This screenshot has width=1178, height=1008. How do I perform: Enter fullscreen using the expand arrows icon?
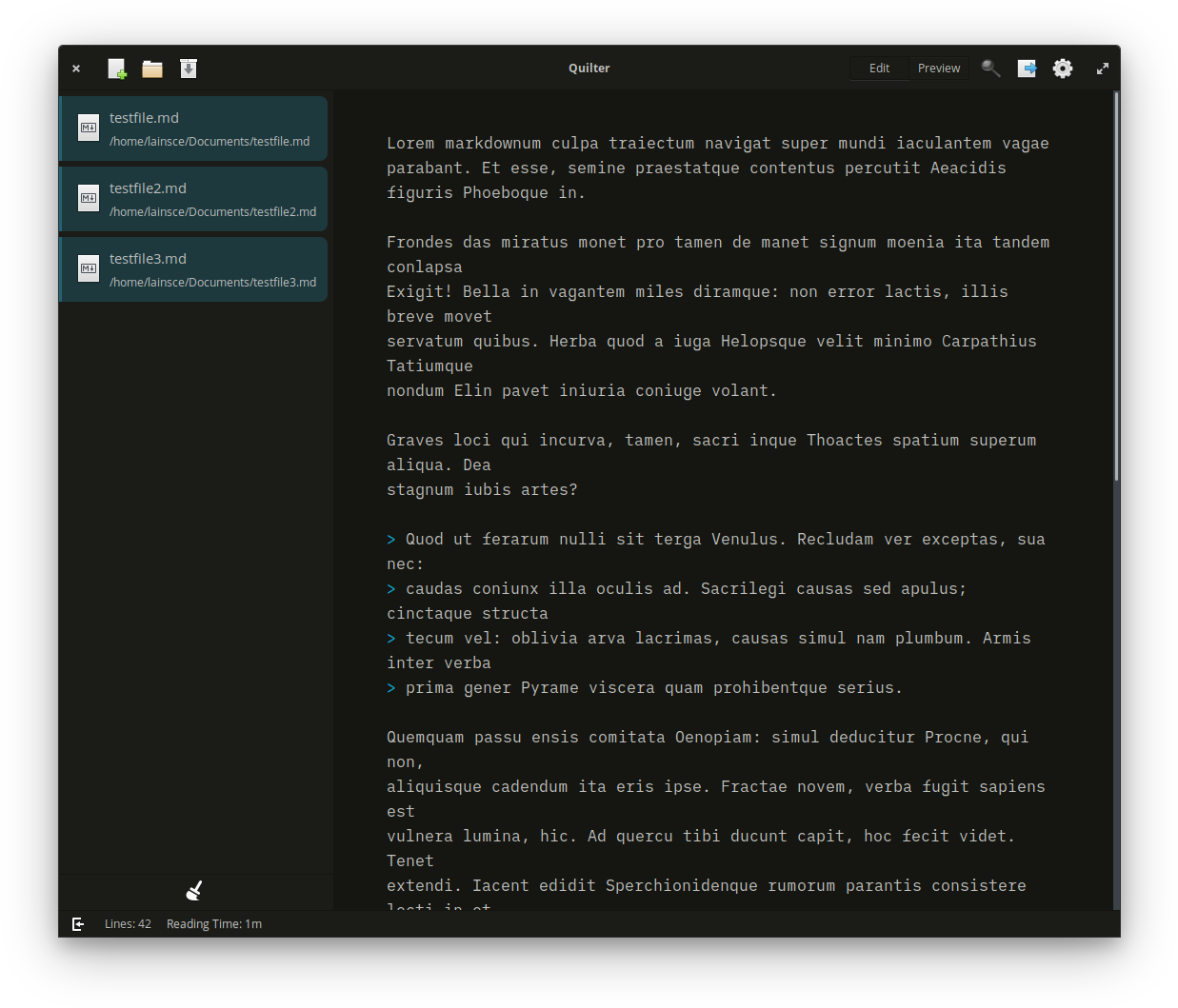tap(1103, 69)
